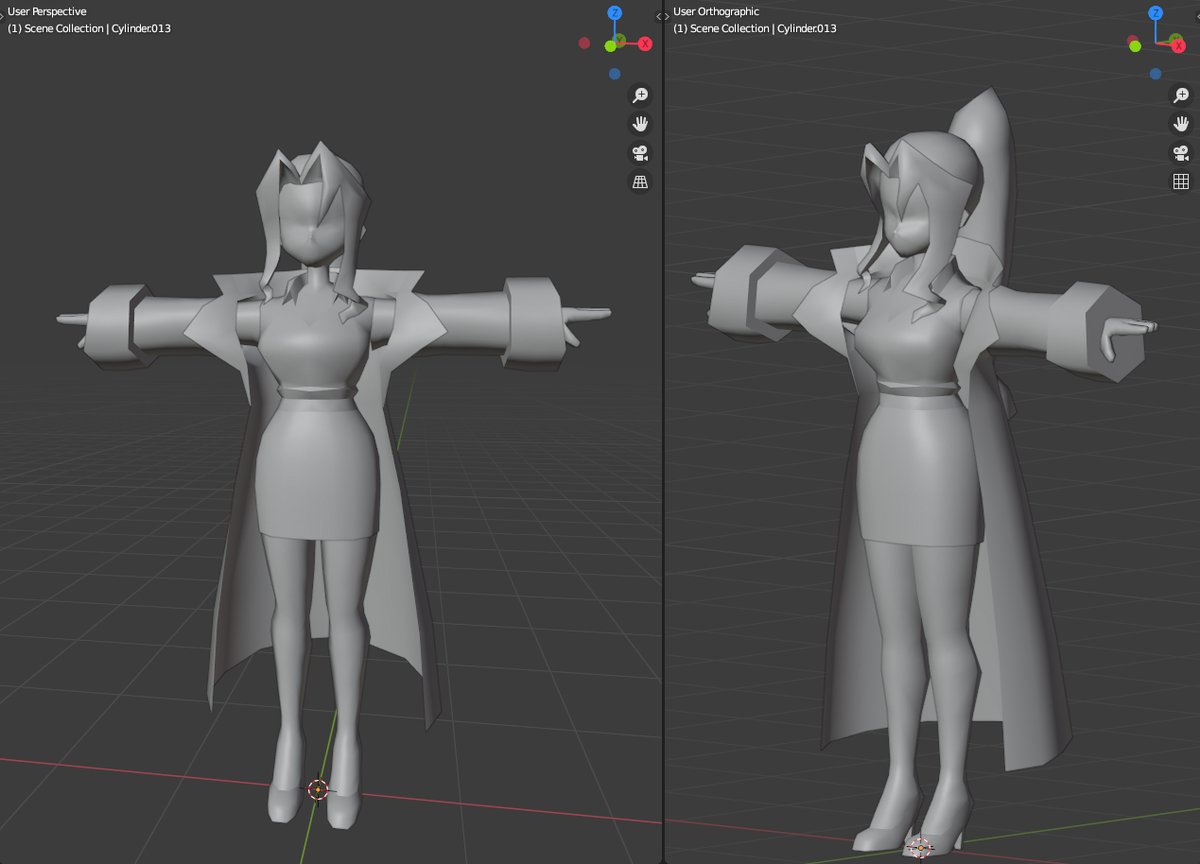Screen dimensions: 1200x864
Task: Click the 3D cursor in the left viewport
Action: 318,790
